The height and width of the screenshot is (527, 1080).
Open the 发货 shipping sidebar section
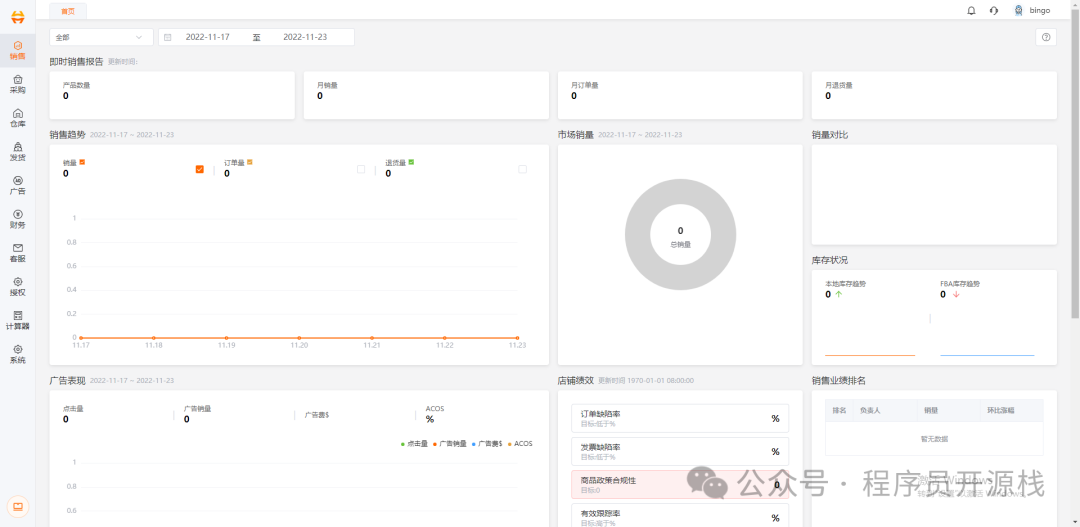pyautogui.click(x=18, y=152)
